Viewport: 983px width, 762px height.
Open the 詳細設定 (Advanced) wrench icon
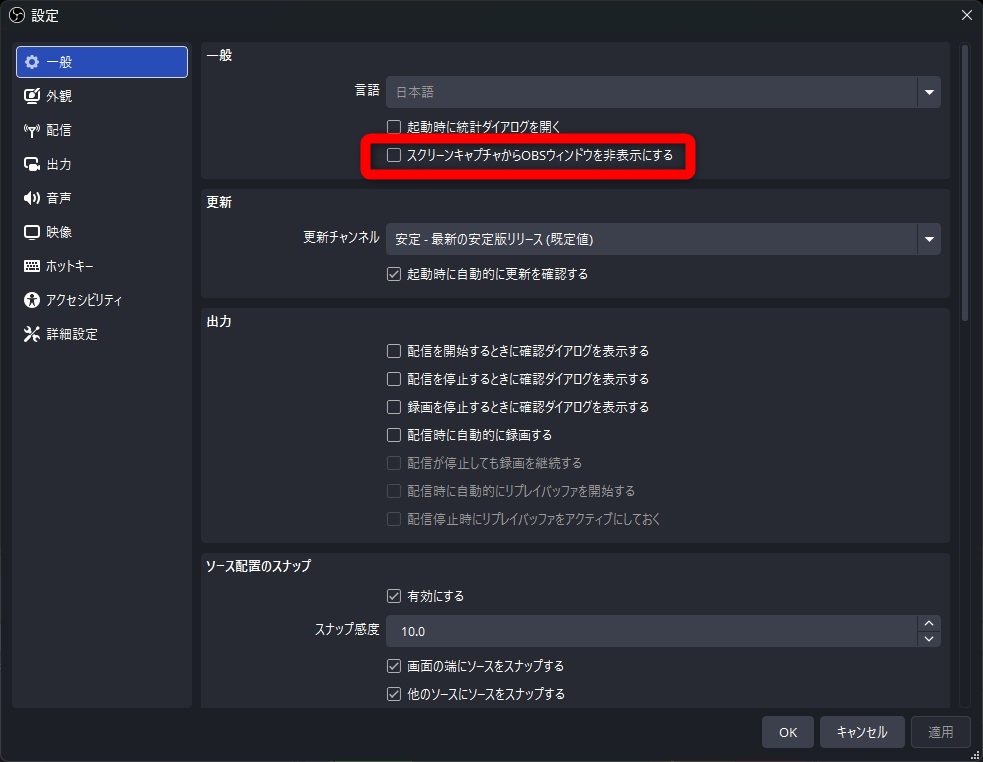point(31,333)
